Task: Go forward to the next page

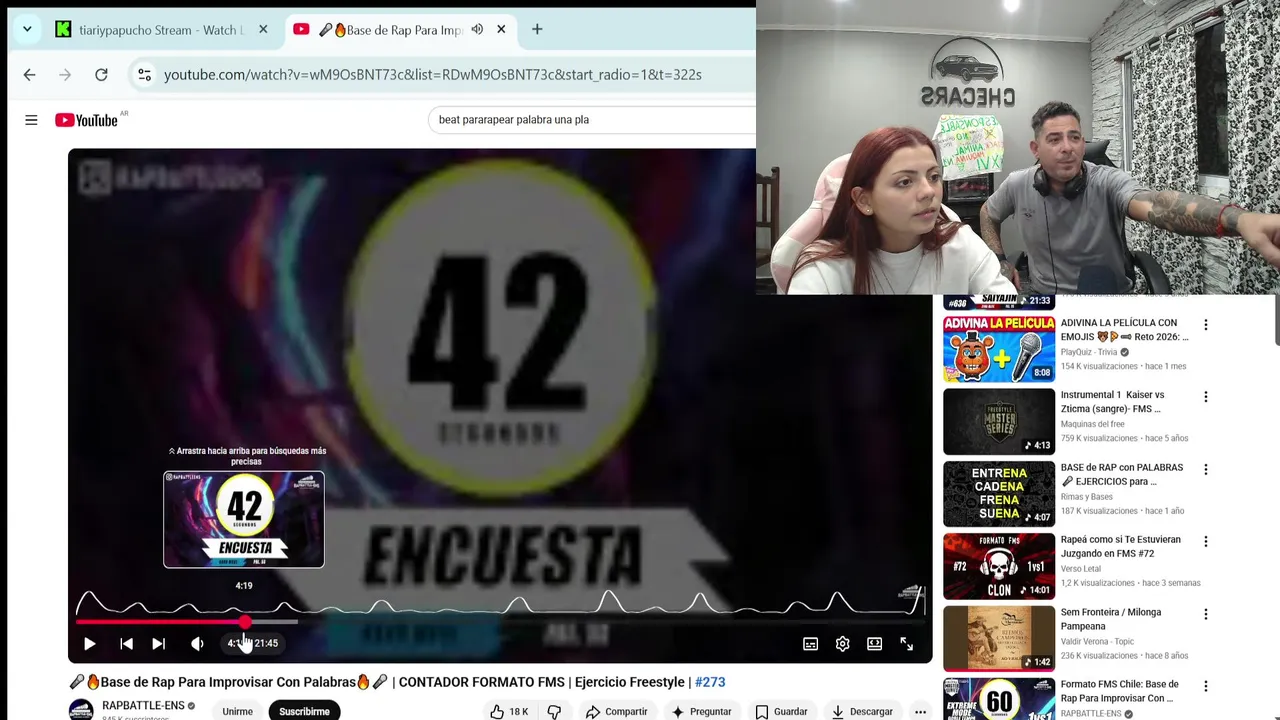Action: 65,75
